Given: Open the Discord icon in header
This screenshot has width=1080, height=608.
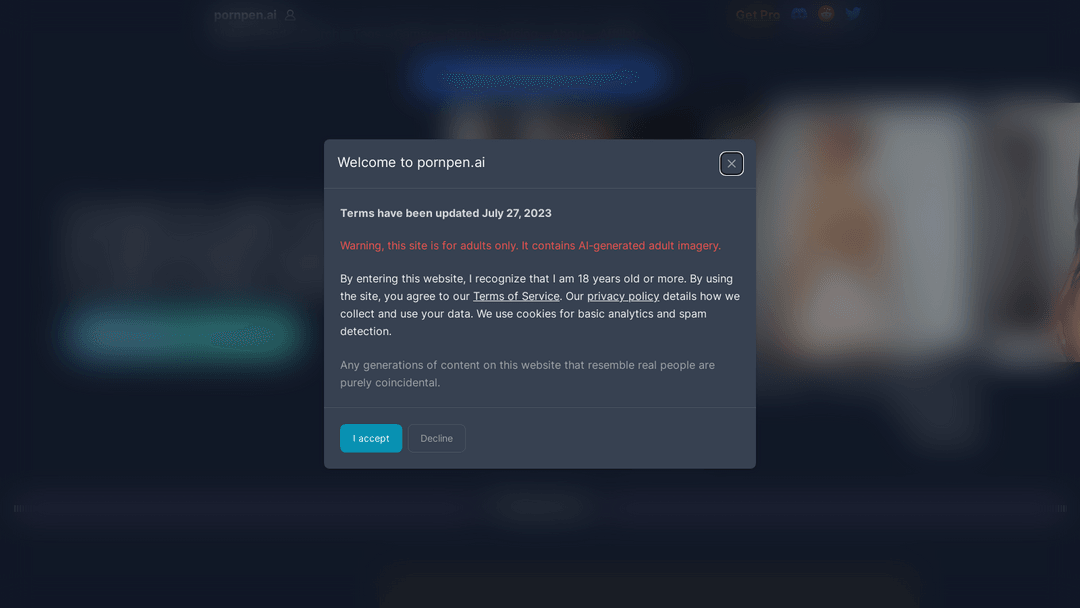Looking at the screenshot, I should pos(799,14).
